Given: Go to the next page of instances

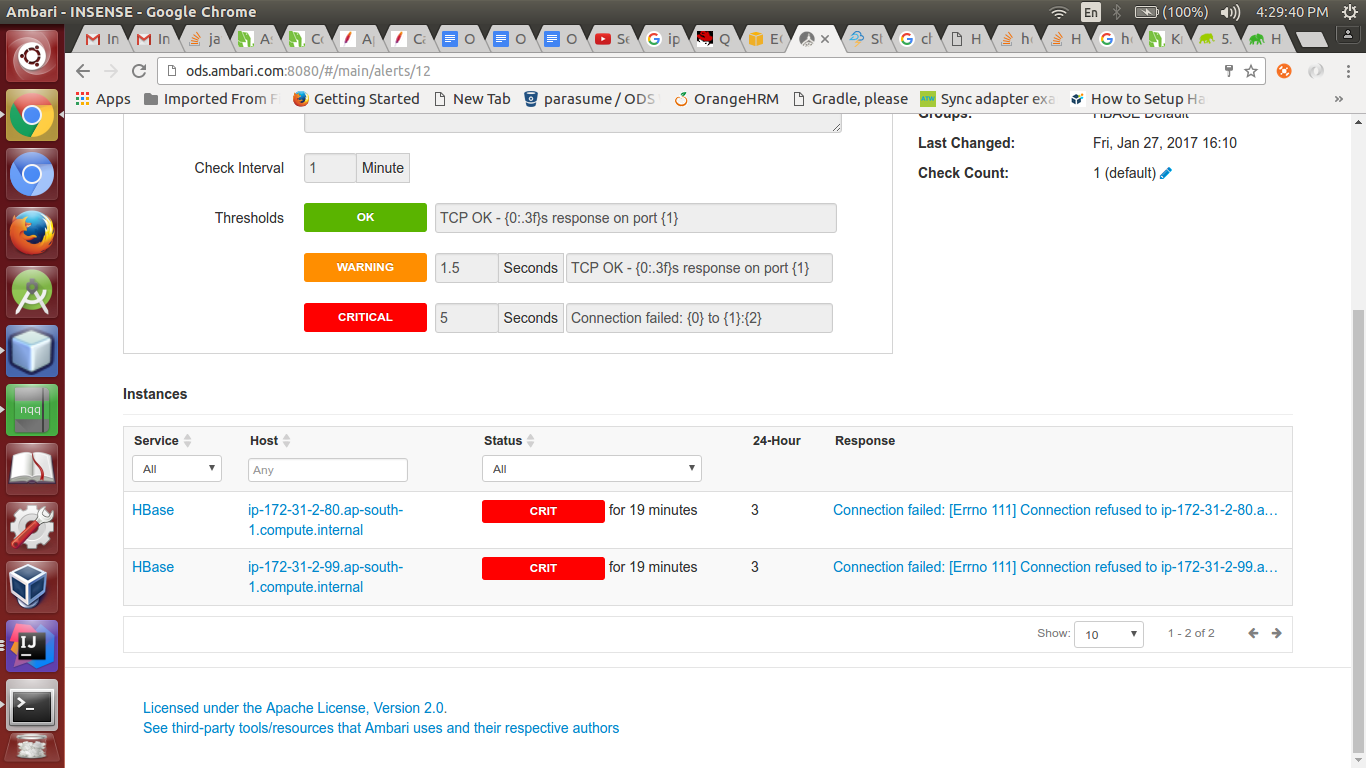Looking at the screenshot, I should click(x=1277, y=633).
